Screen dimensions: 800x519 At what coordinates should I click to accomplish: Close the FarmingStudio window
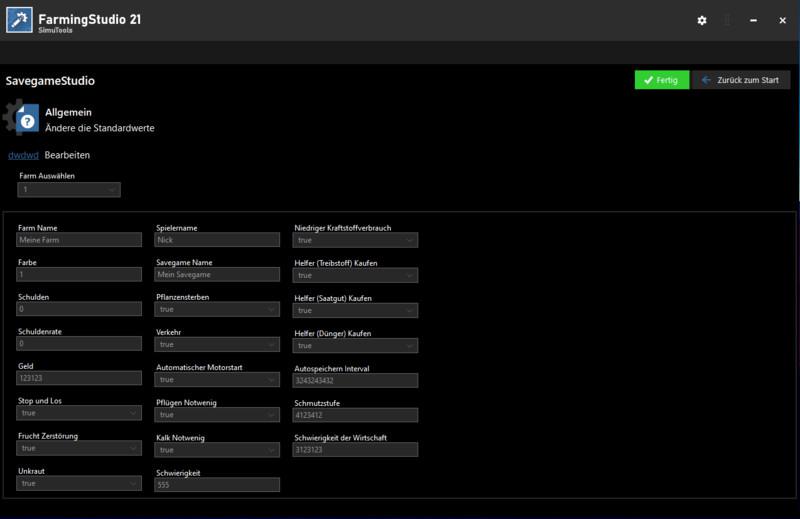tap(780, 20)
